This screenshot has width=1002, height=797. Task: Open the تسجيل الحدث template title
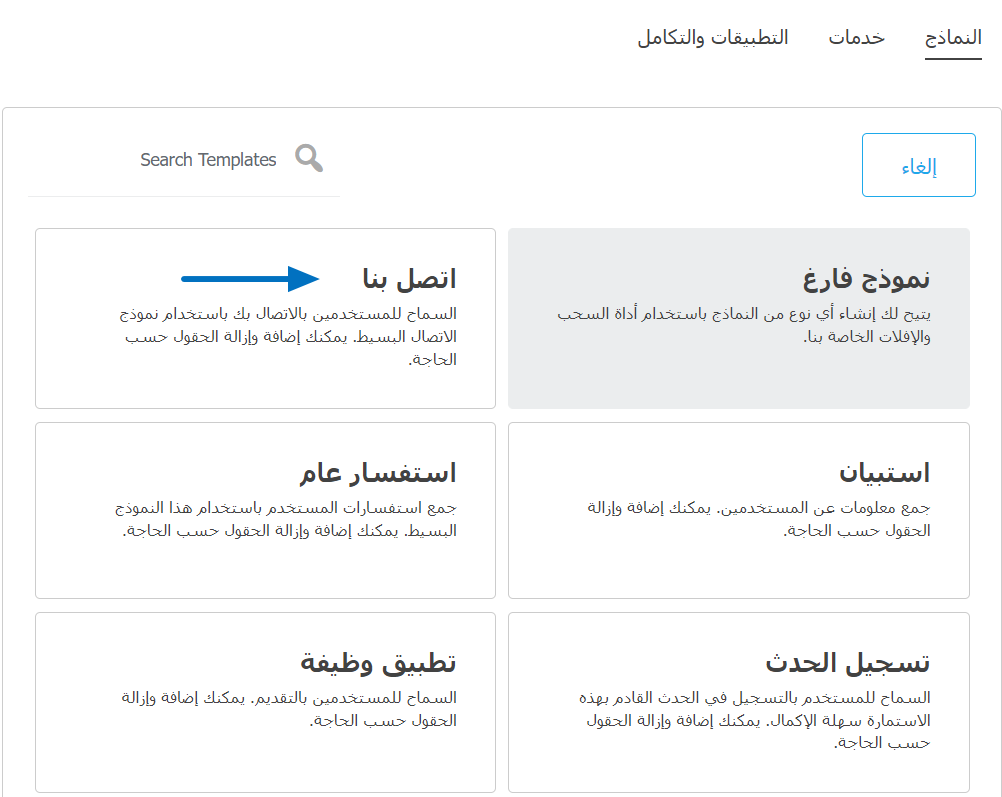(x=848, y=663)
